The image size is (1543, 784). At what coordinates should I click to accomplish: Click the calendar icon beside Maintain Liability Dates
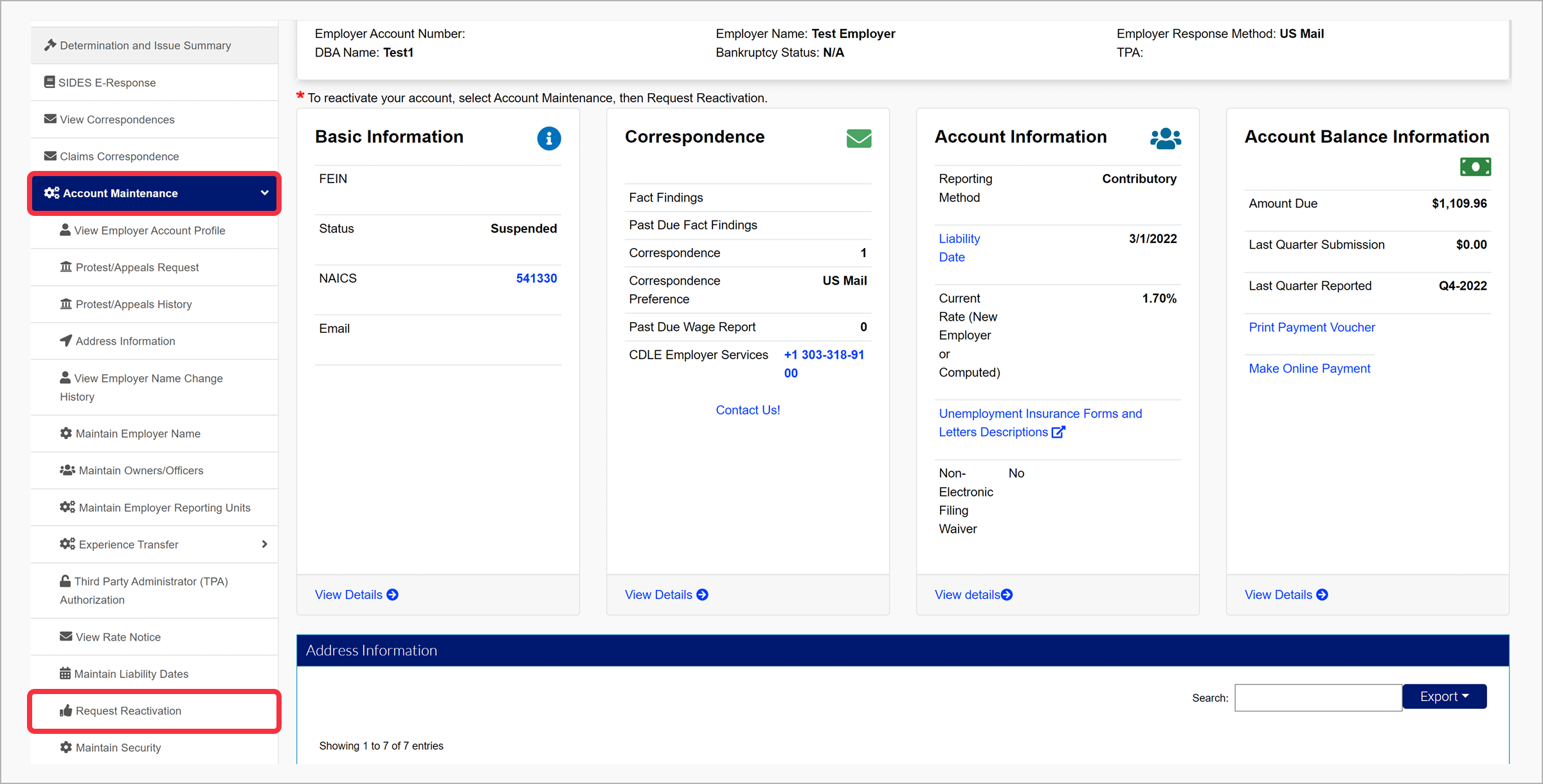[65, 673]
